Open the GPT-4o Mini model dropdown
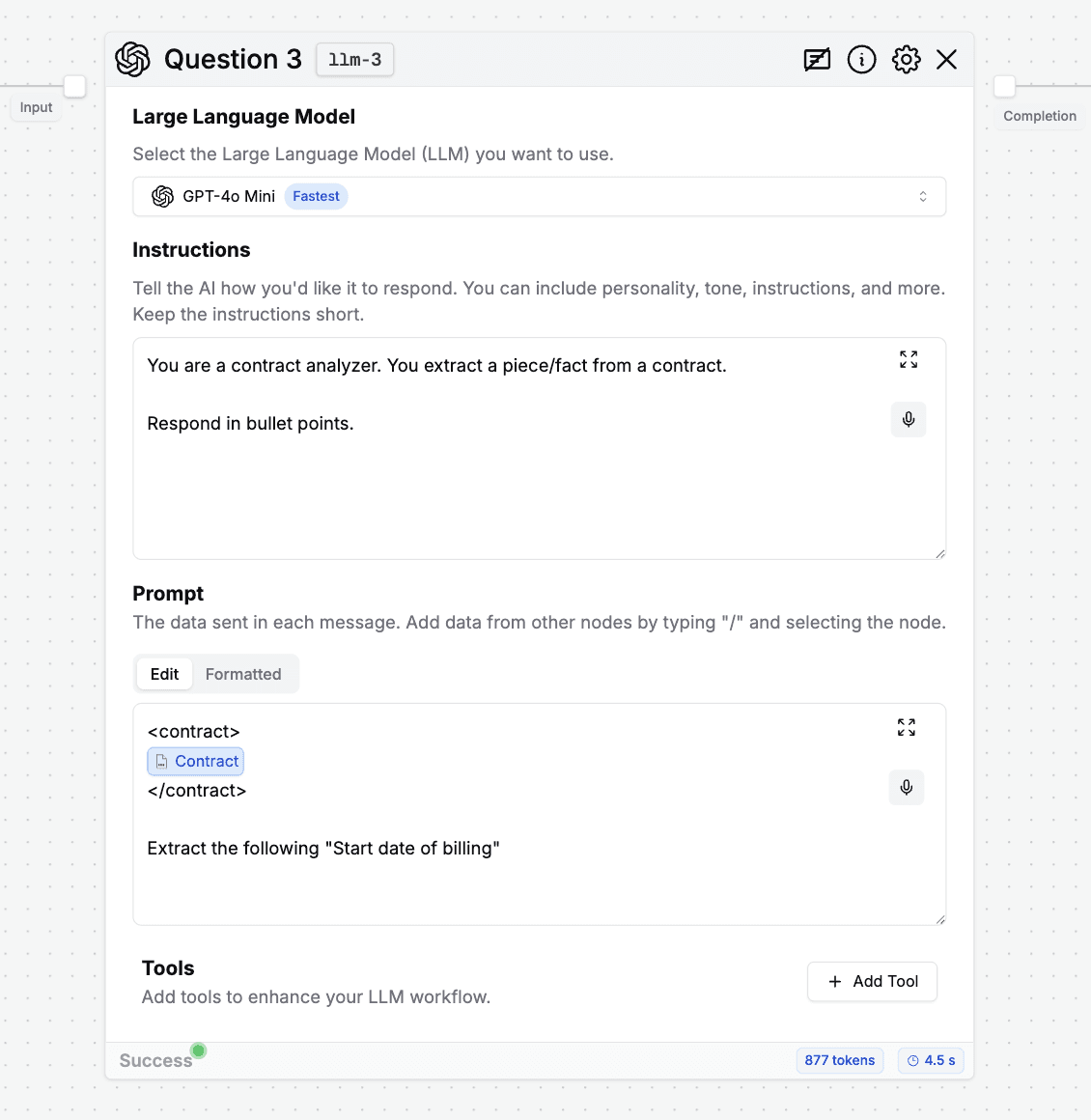This screenshot has width=1091, height=1120. point(540,196)
